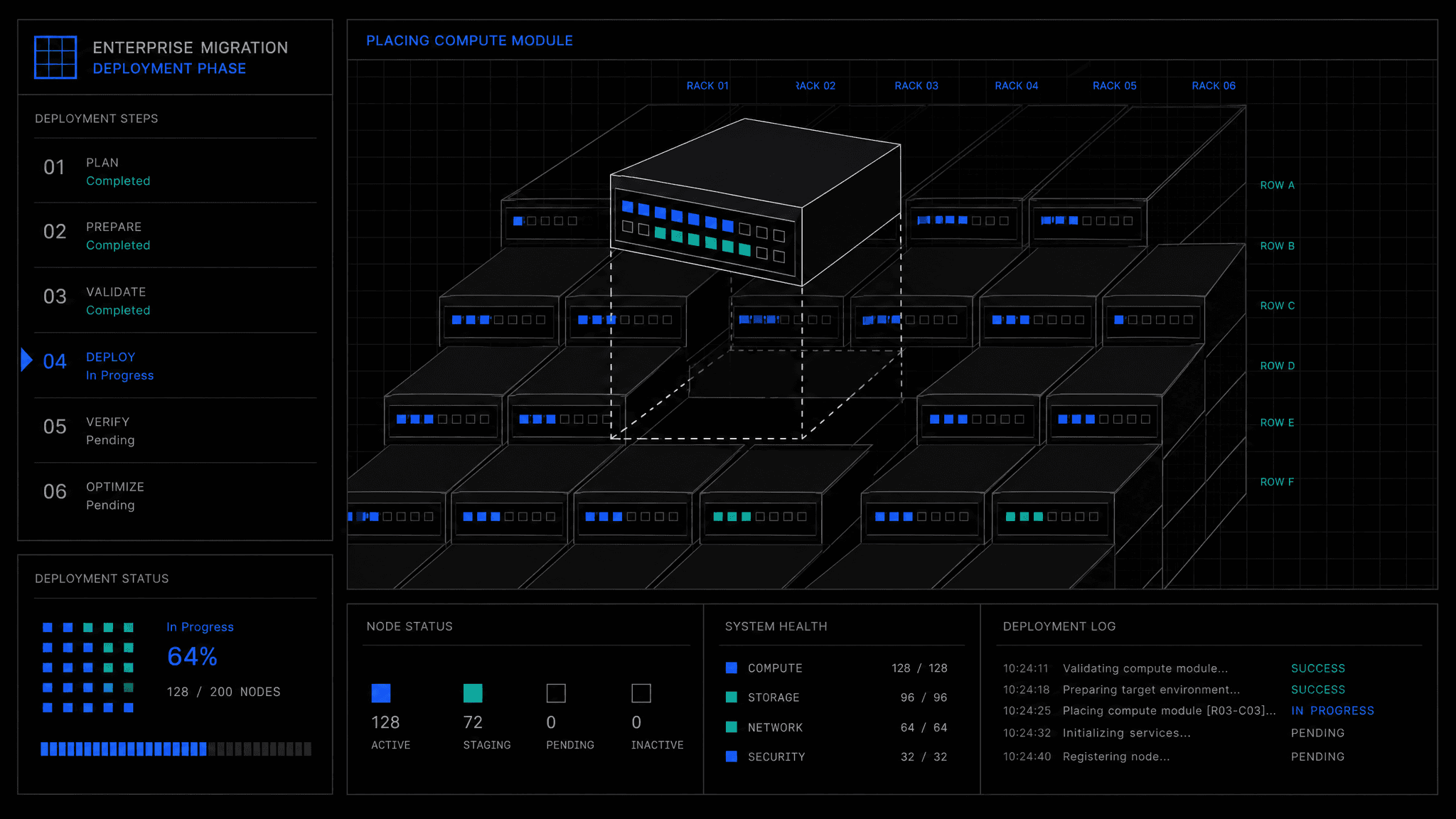The image size is (1456, 819).
Task: Click the floating compute module being placed
Action: [755, 203]
